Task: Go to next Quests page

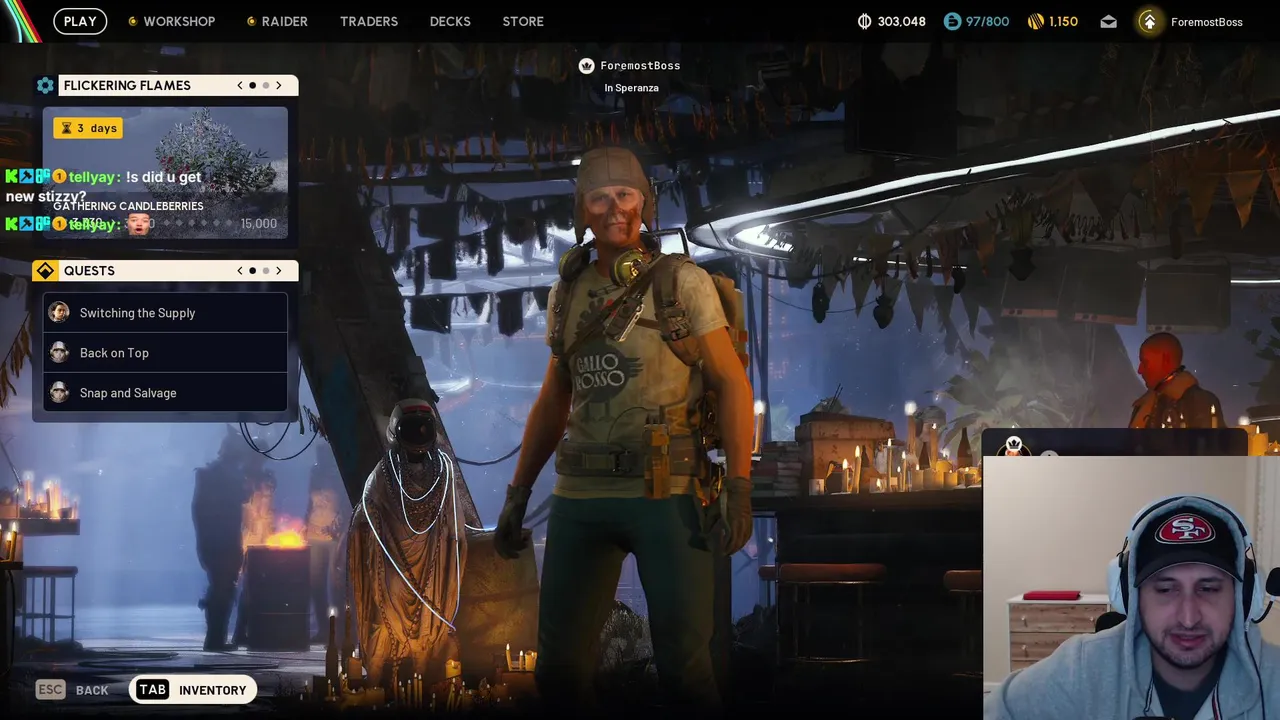Action: click(279, 271)
